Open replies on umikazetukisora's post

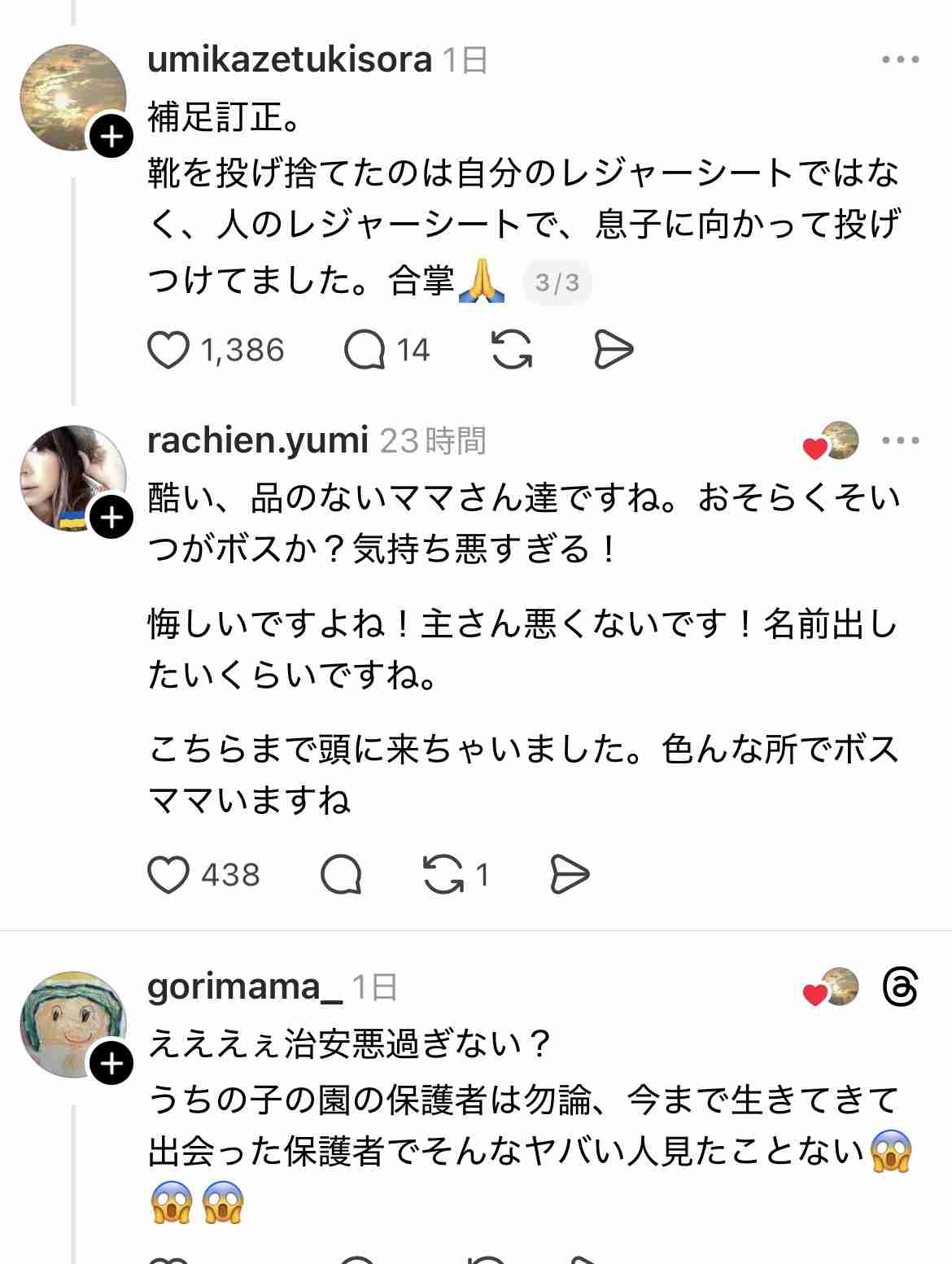click(x=365, y=351)
